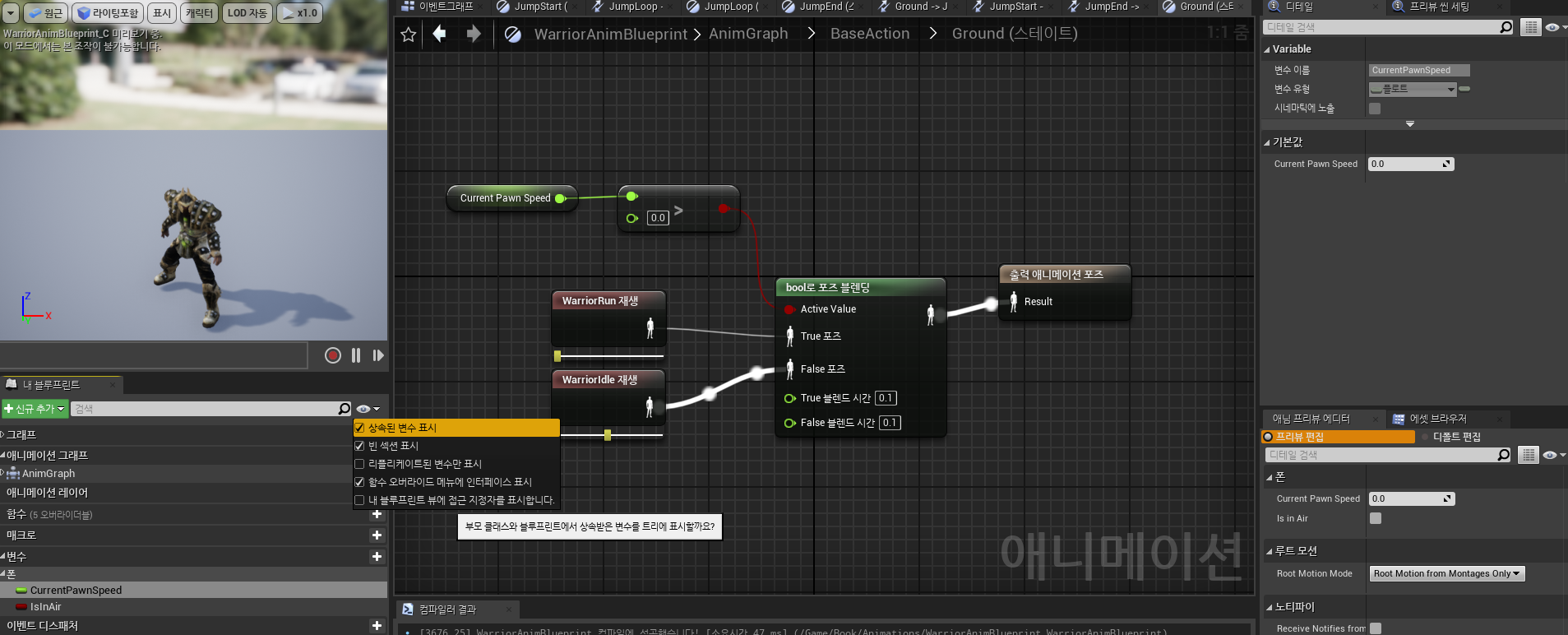The width and height of the screenshot is (1568, 635).
Task: Toggle show interfaces in function override menu
Action: [359, 482]
